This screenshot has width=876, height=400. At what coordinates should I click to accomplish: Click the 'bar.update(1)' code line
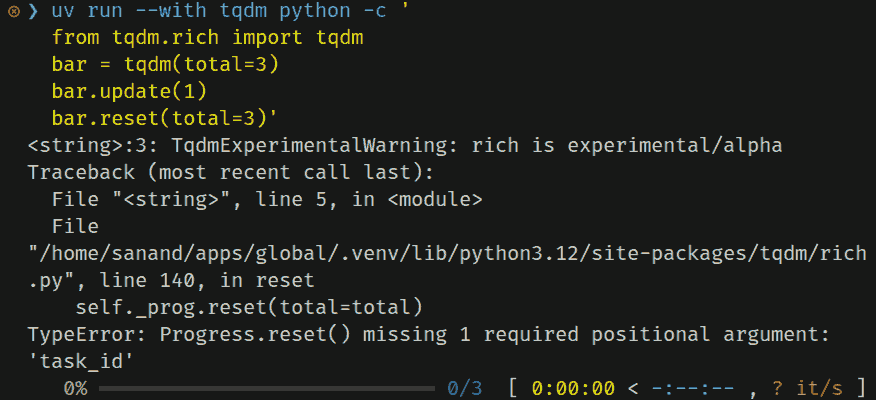[x=129, y=94]
